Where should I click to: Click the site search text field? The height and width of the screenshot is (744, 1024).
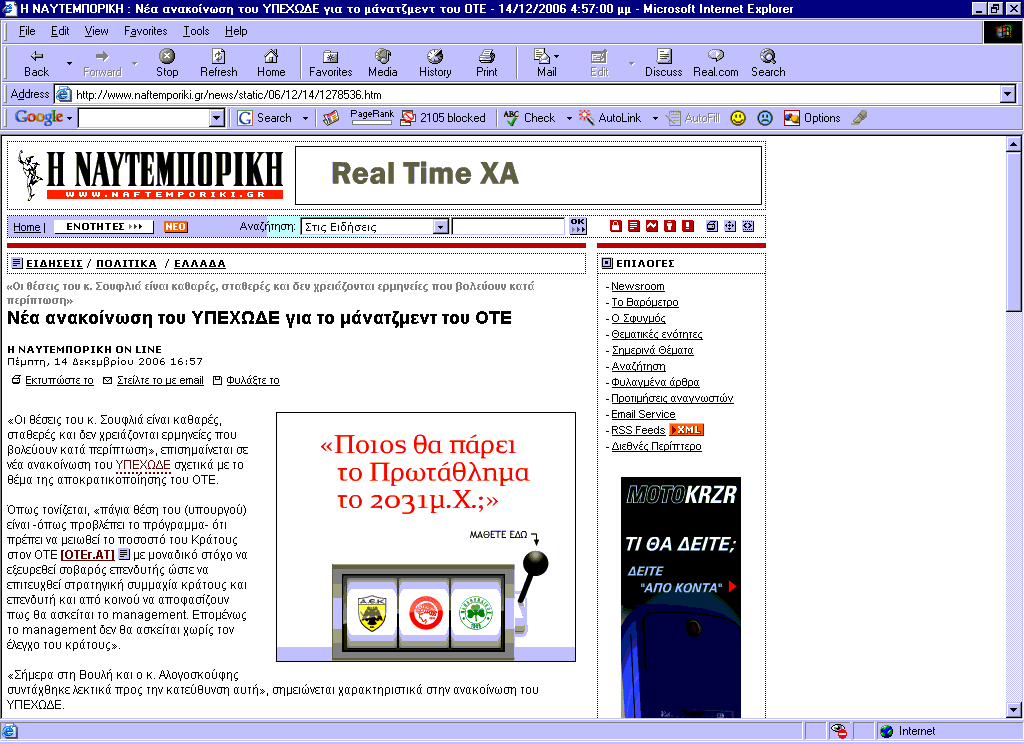click(508, 226)
